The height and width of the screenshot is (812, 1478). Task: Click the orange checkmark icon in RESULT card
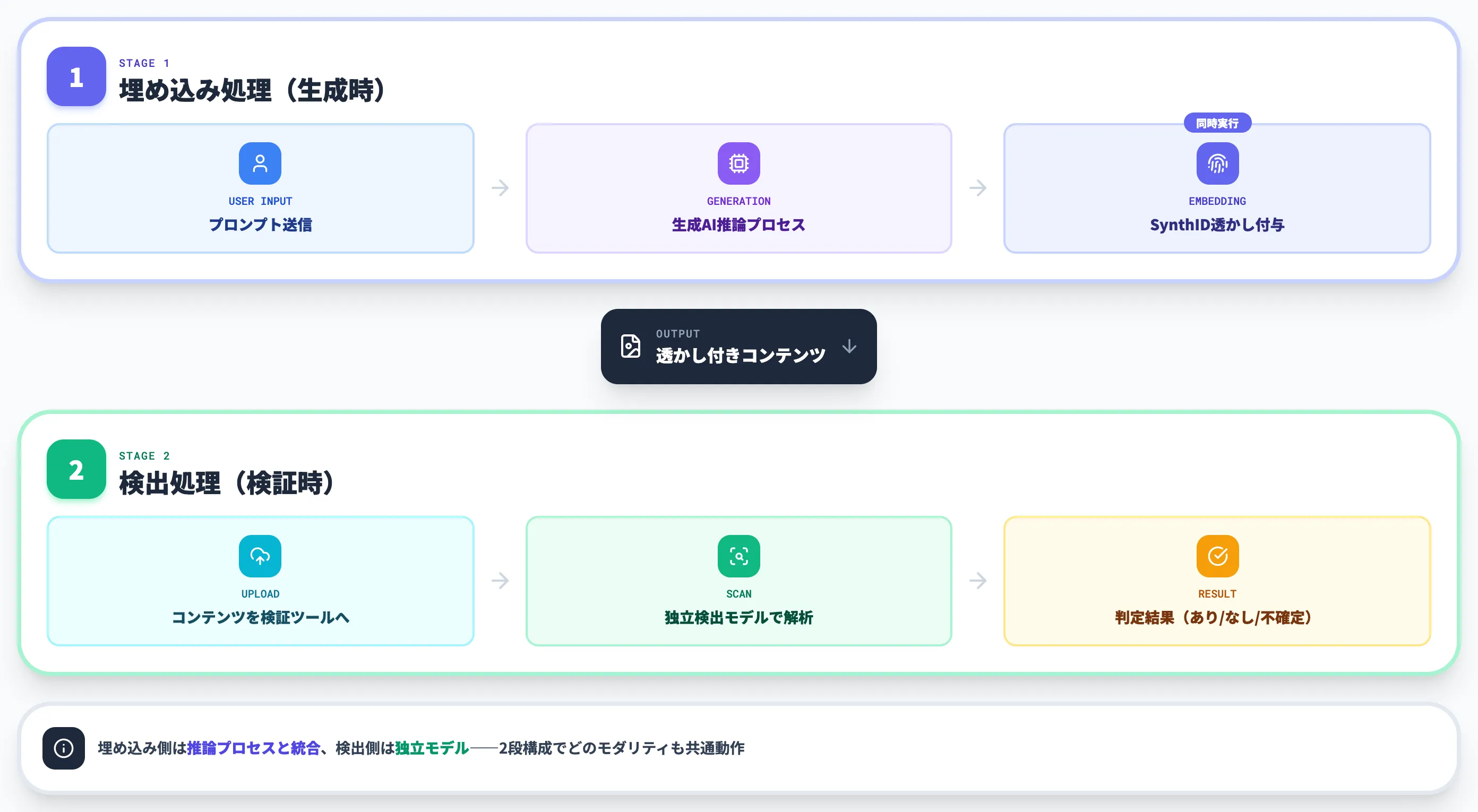(x=1217, y=556)
